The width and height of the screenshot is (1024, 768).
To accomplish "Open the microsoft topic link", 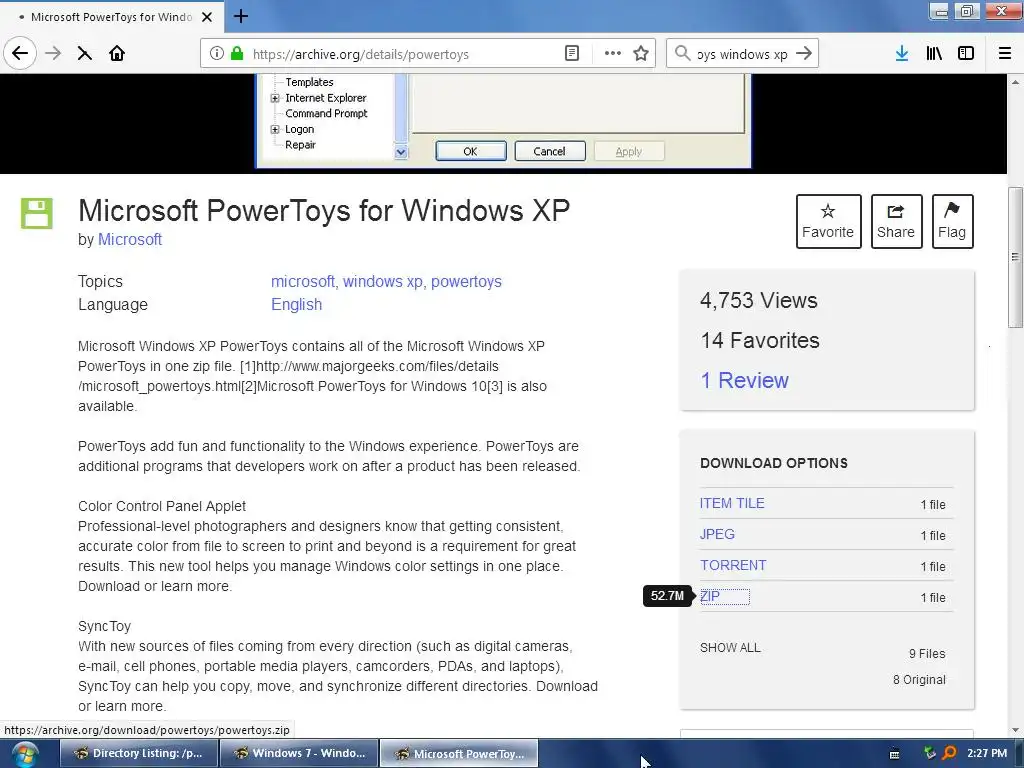I will (x=302, y=281).
